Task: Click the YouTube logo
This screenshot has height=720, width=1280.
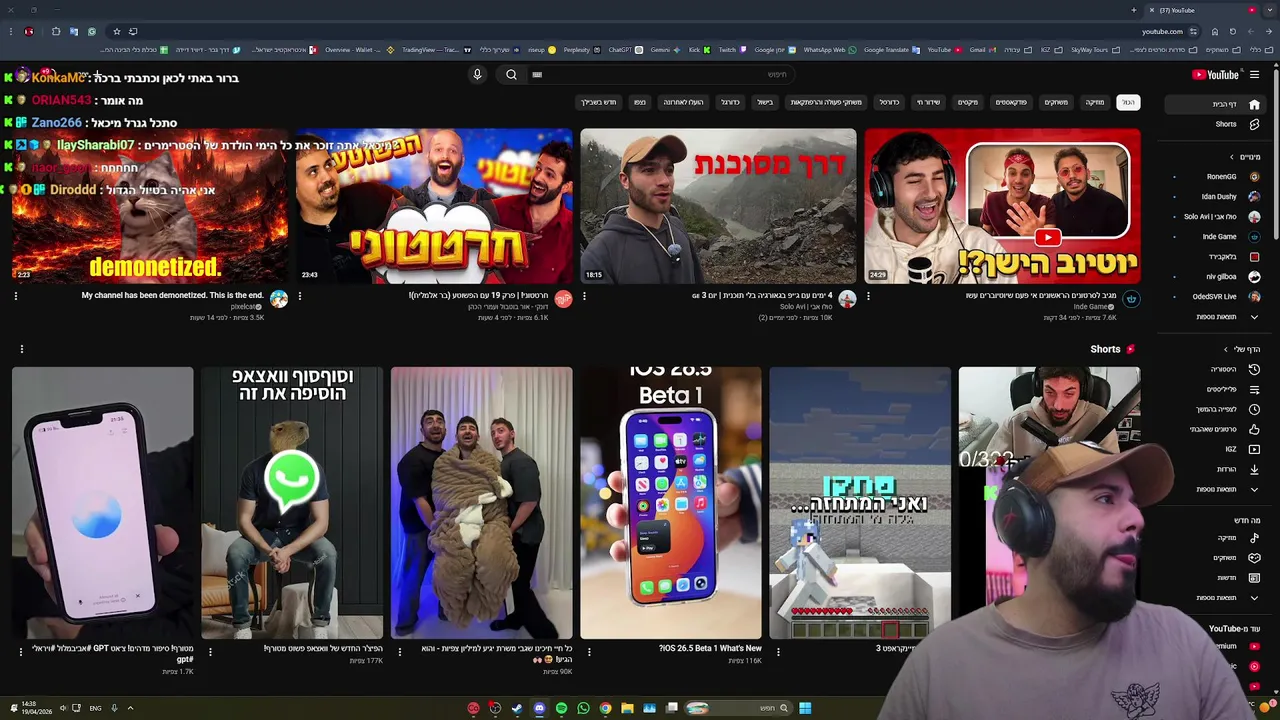Action: pos(1215,75)
